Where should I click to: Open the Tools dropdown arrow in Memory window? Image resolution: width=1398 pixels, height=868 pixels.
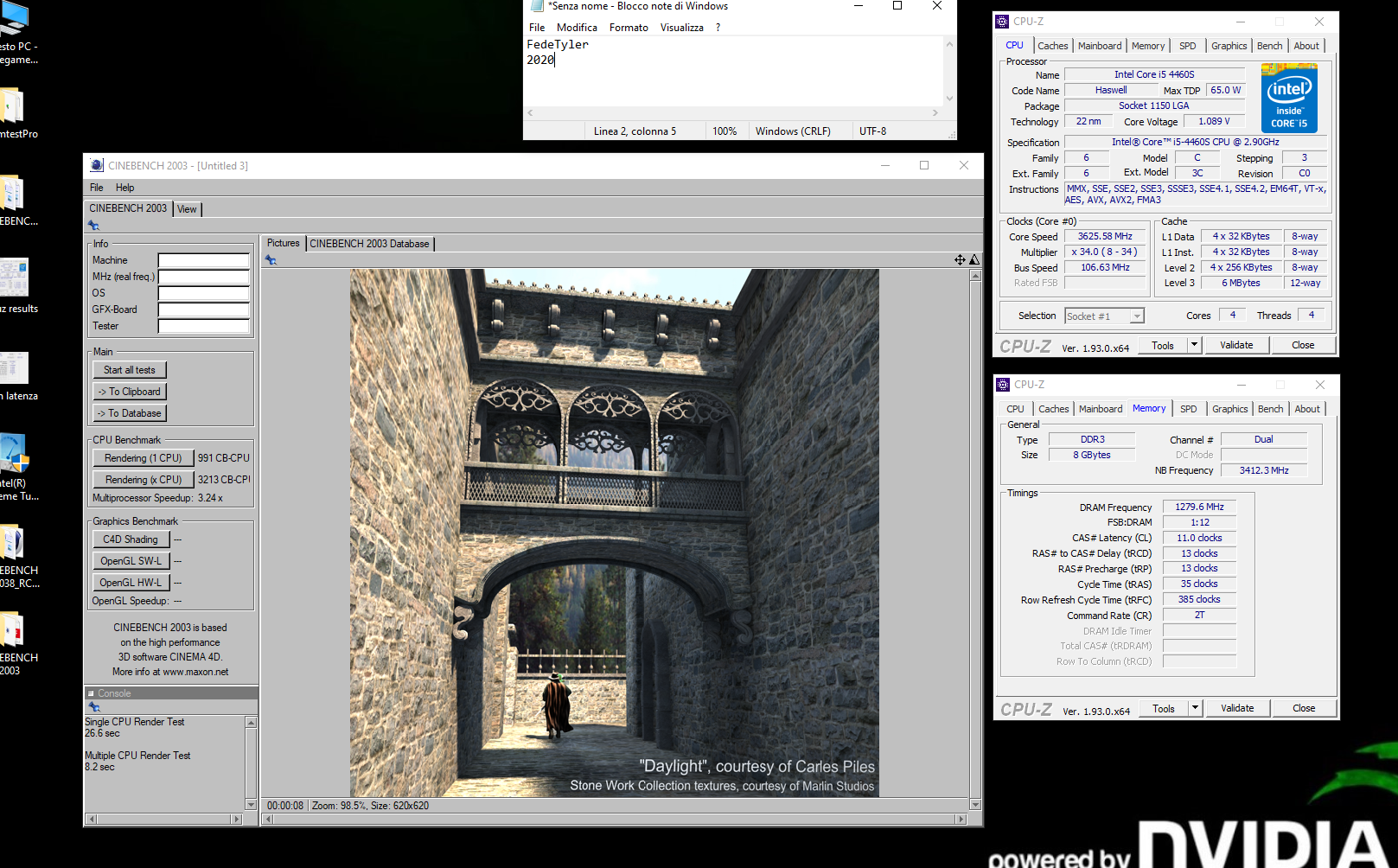click(x=1195, y=708)
